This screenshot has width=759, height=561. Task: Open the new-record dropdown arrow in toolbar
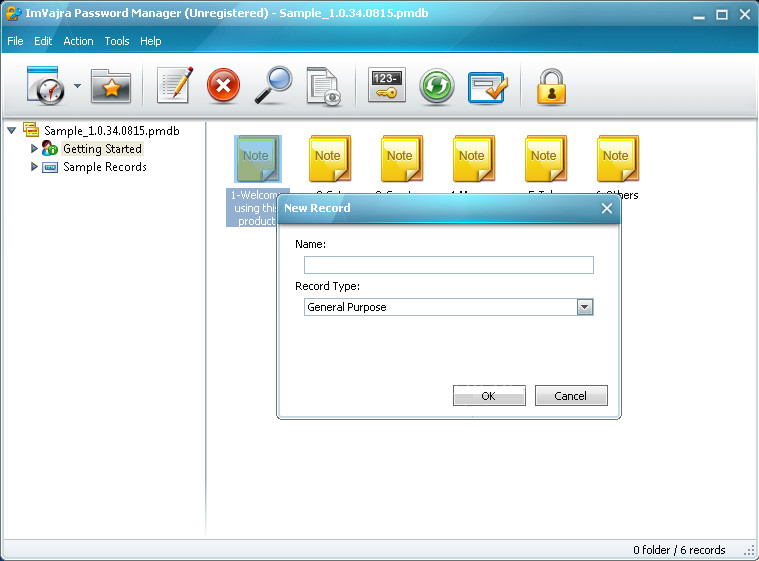(x=77, y=86)
